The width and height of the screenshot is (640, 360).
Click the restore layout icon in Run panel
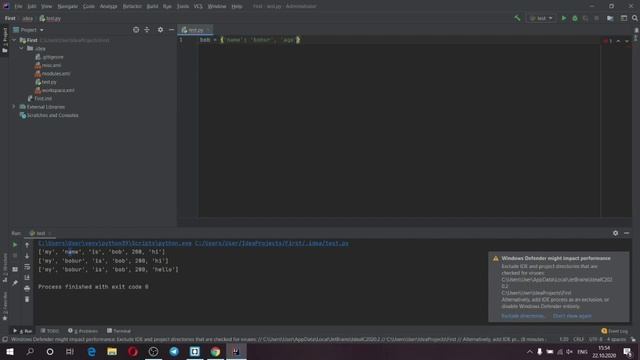(x=15, y=269)
